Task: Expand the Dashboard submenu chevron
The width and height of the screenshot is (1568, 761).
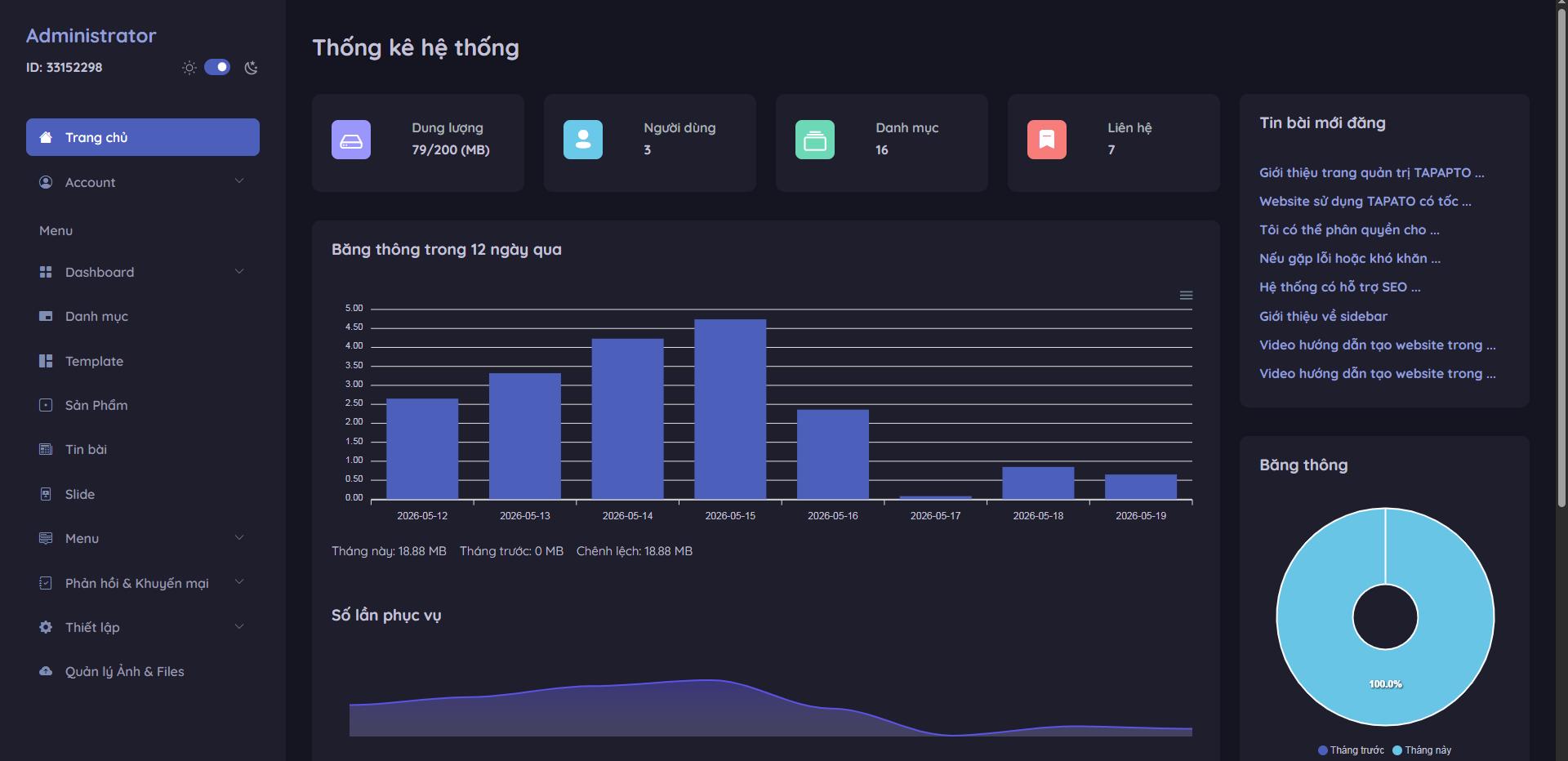Action: pos(239,272)
